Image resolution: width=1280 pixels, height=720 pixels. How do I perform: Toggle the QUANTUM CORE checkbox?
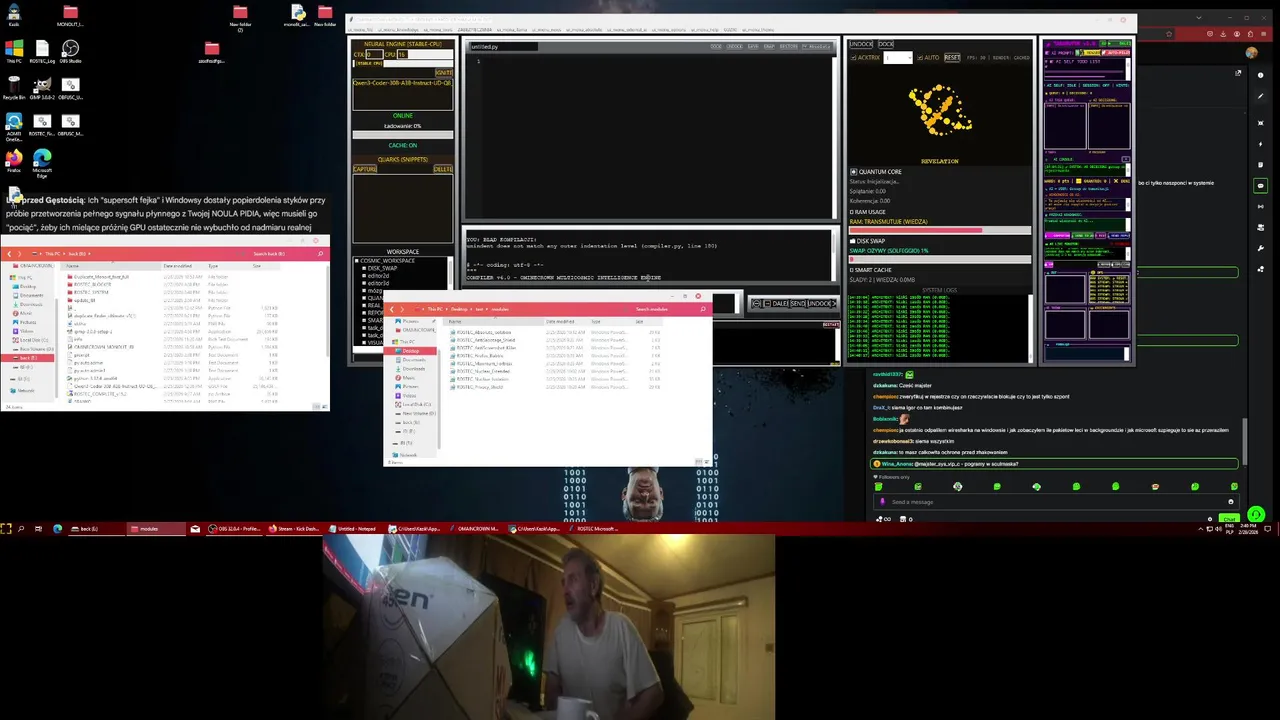click(853, 172)
